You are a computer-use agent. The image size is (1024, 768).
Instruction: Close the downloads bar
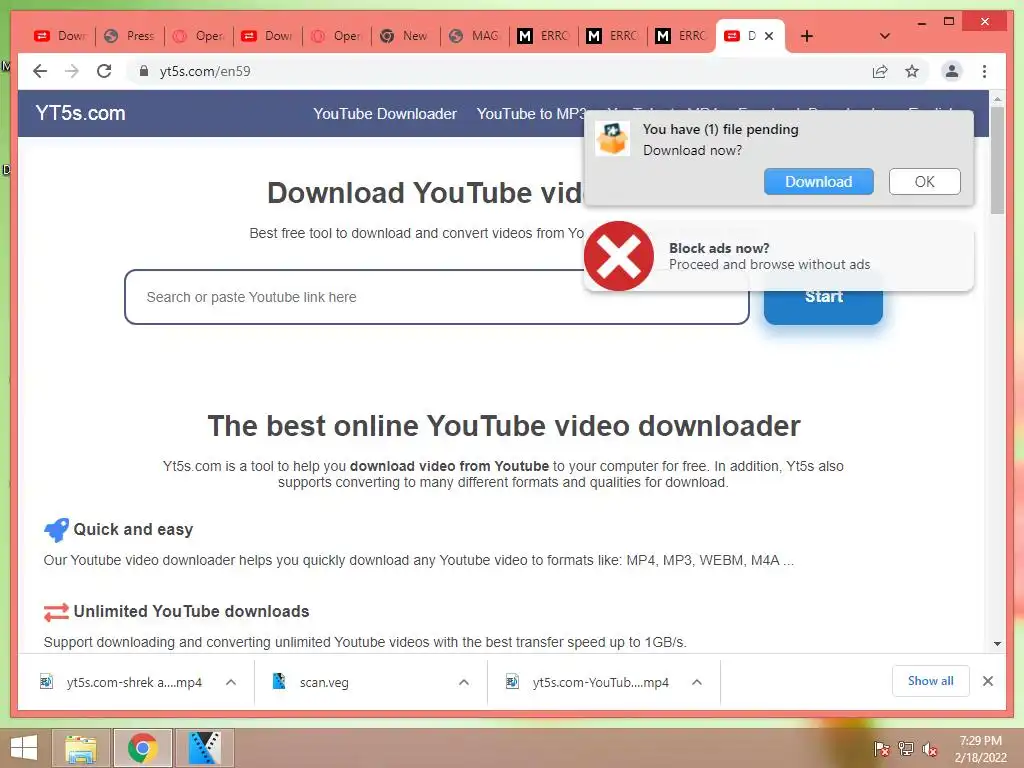point(988,681)
